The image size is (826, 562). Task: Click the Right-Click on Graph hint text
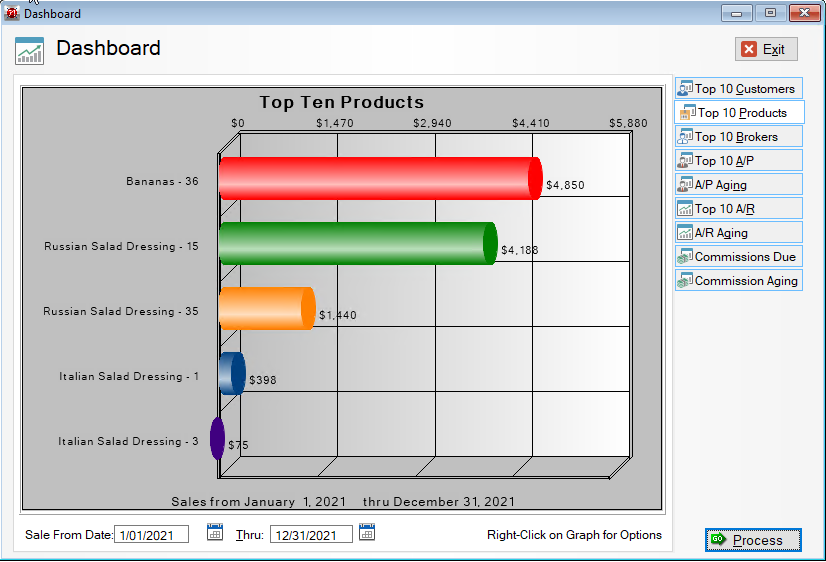pos(574,535)
